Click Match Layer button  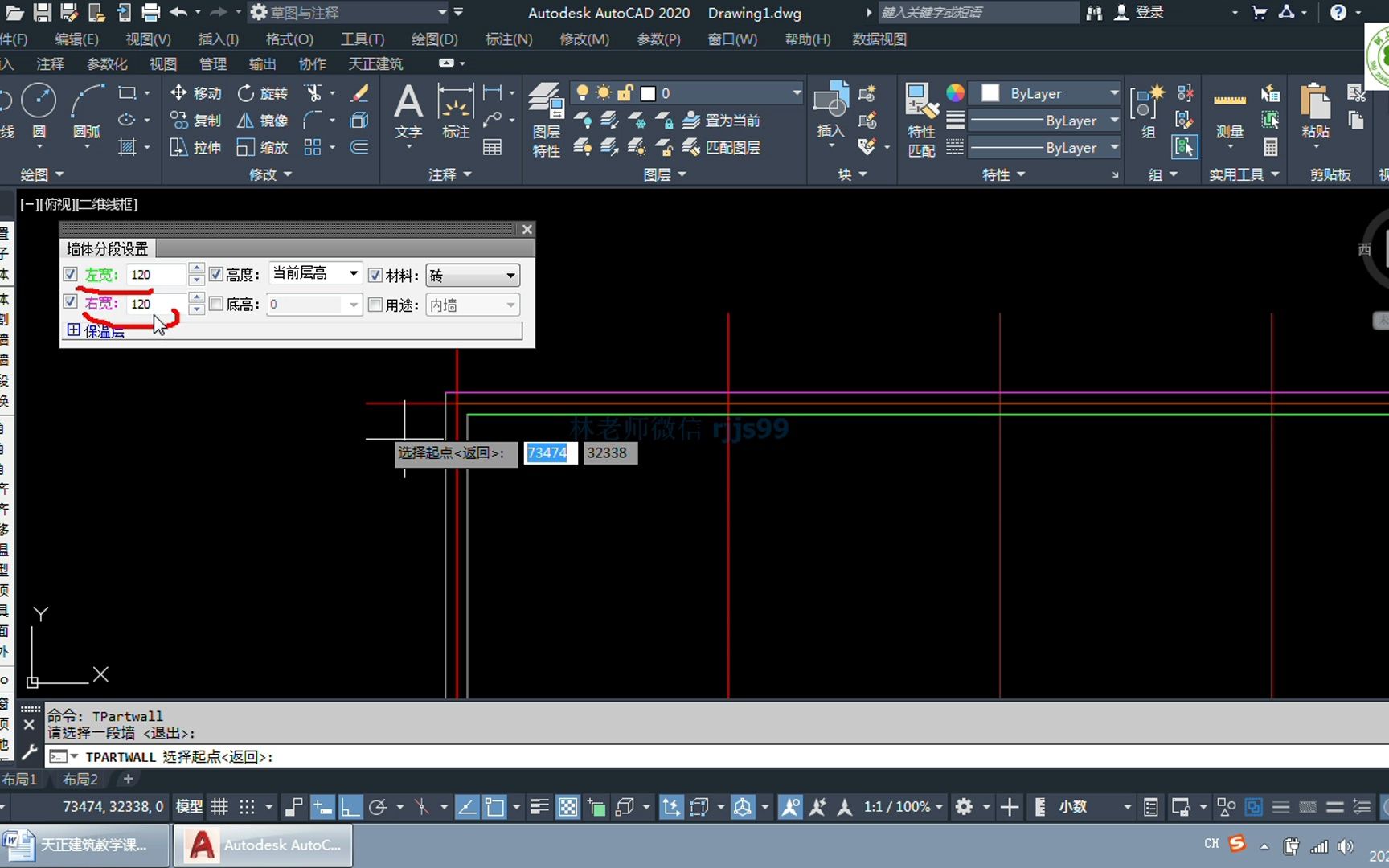coord(721,147)
